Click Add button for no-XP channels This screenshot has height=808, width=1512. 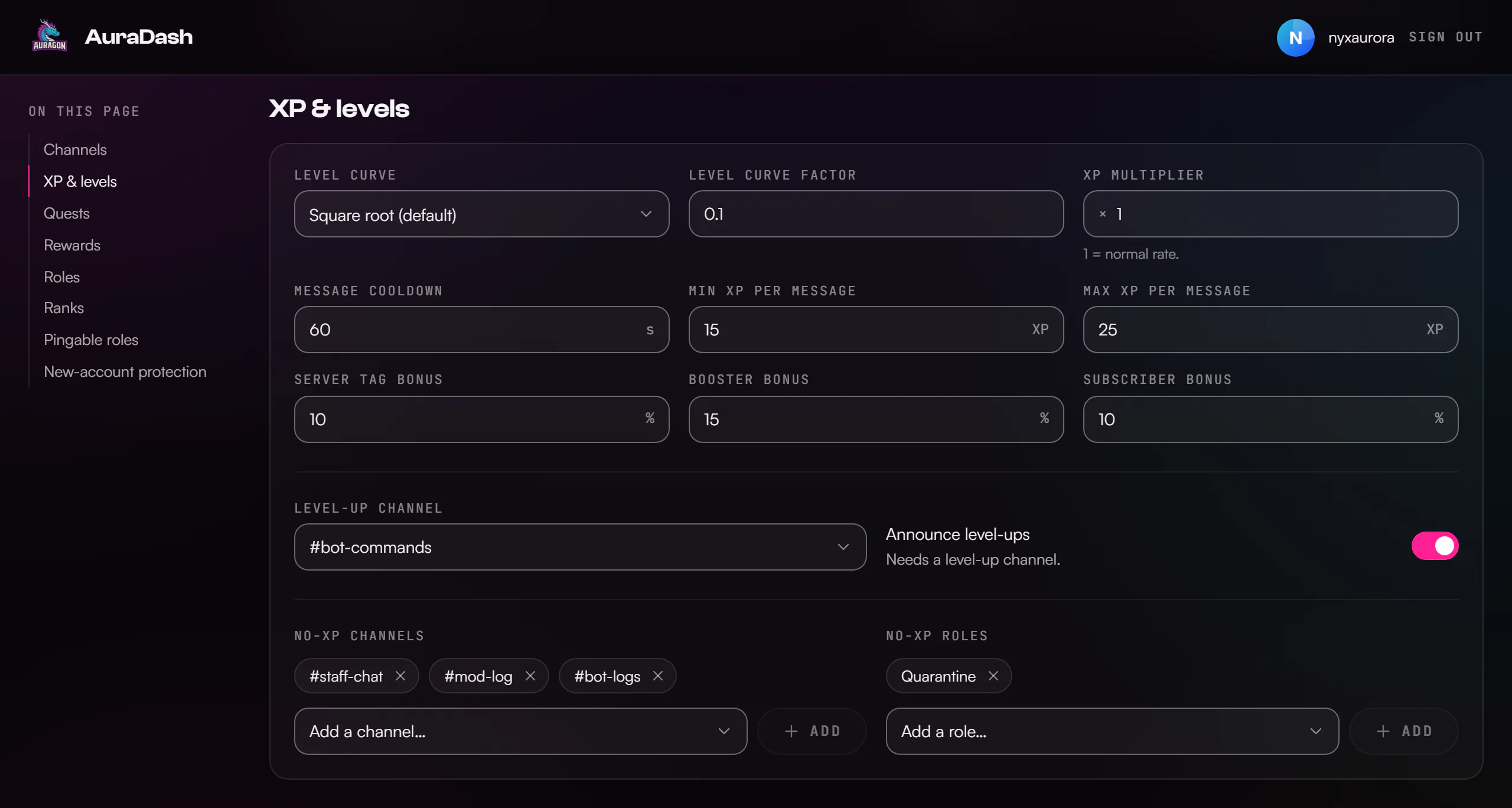pos(812,731)
